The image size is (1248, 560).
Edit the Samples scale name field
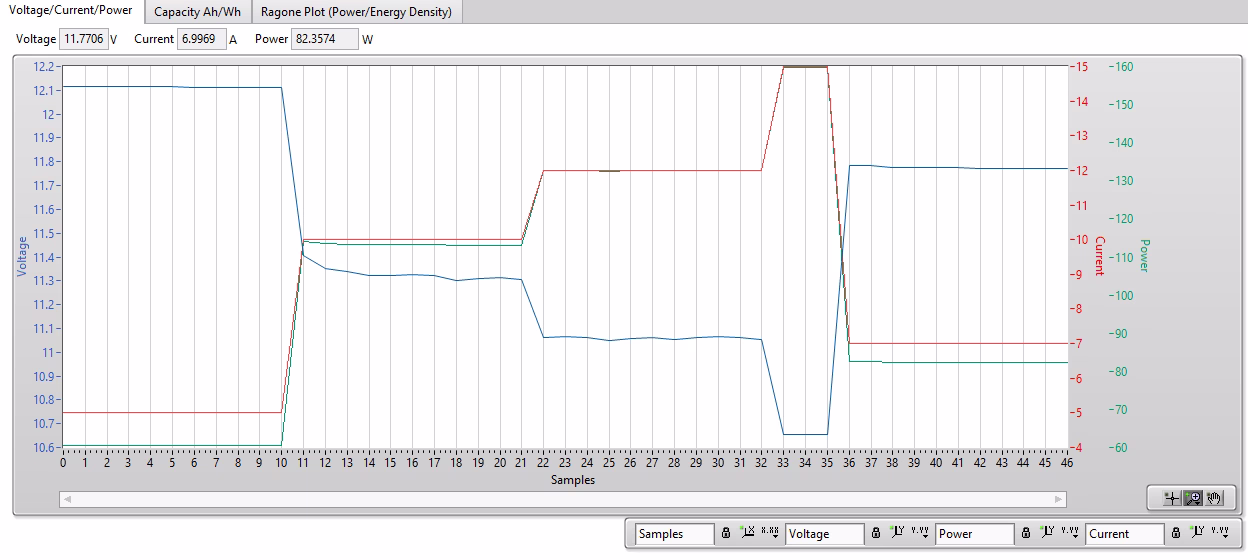coord(675,533)
